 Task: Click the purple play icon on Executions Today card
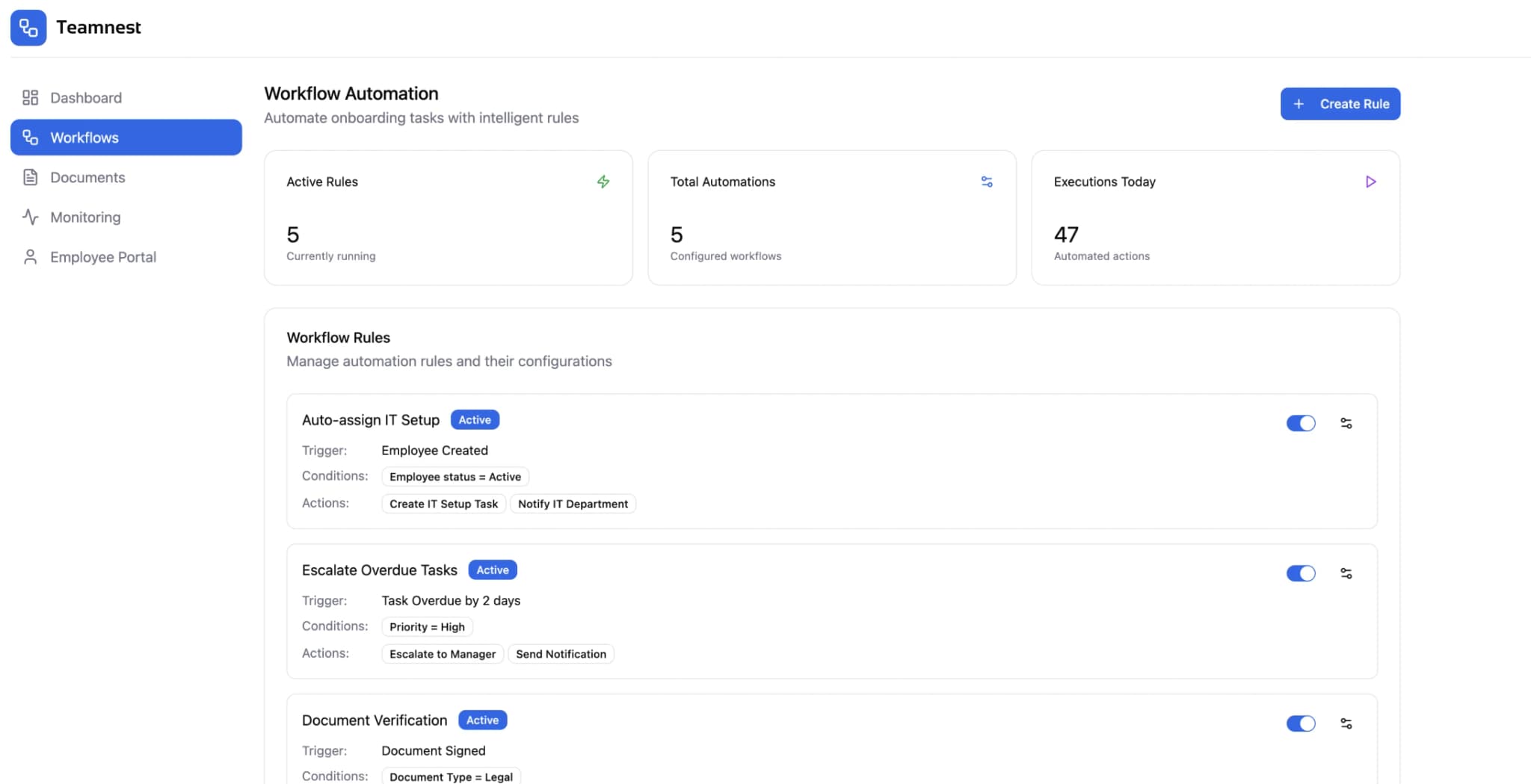(1371, 181)
